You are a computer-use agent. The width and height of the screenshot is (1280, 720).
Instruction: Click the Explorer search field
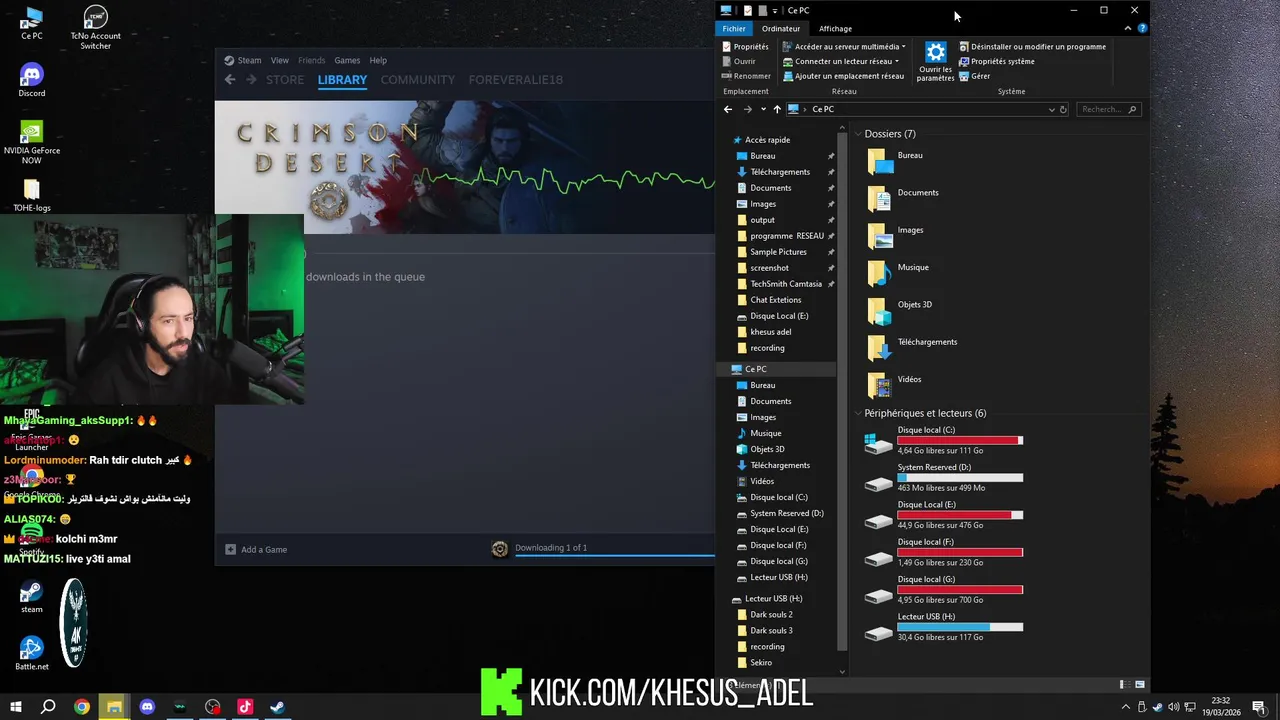tap(1110, 109)
